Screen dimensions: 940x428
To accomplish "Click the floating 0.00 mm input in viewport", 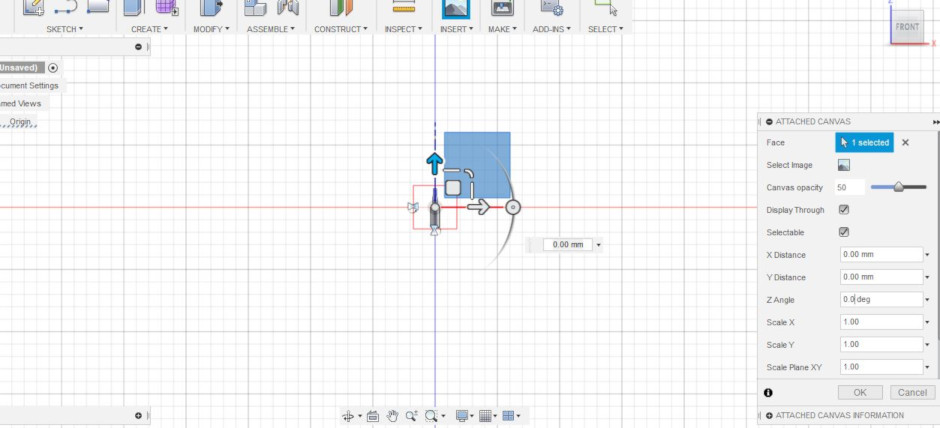I will tap(567, 245).
